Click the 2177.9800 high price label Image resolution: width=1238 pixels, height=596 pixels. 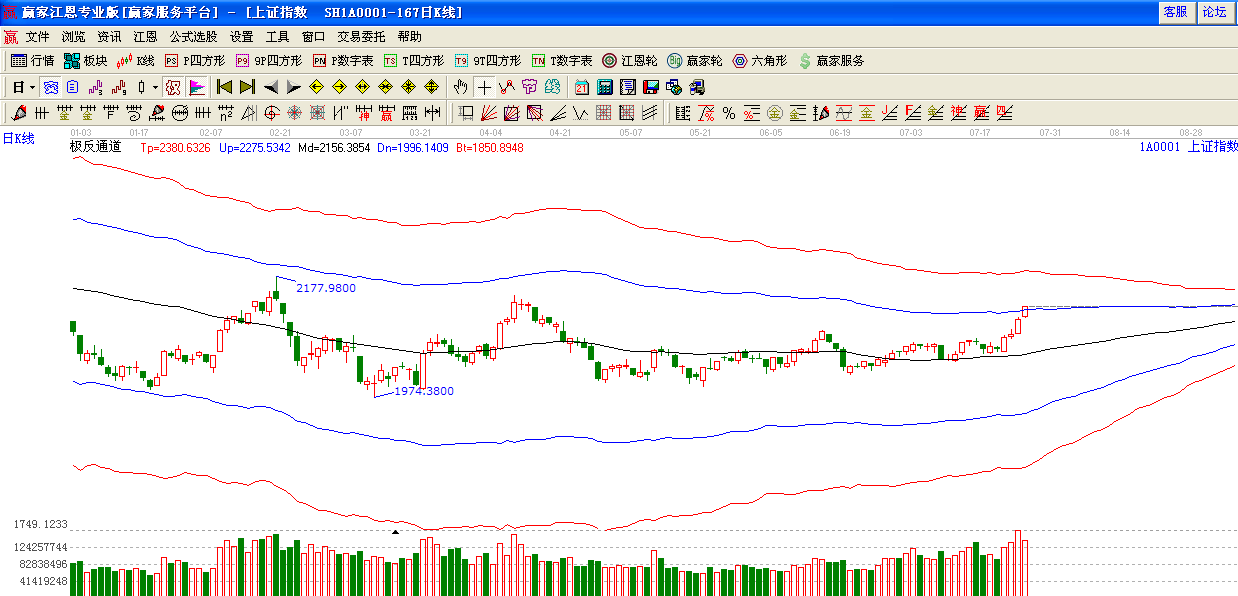point(326,288)
